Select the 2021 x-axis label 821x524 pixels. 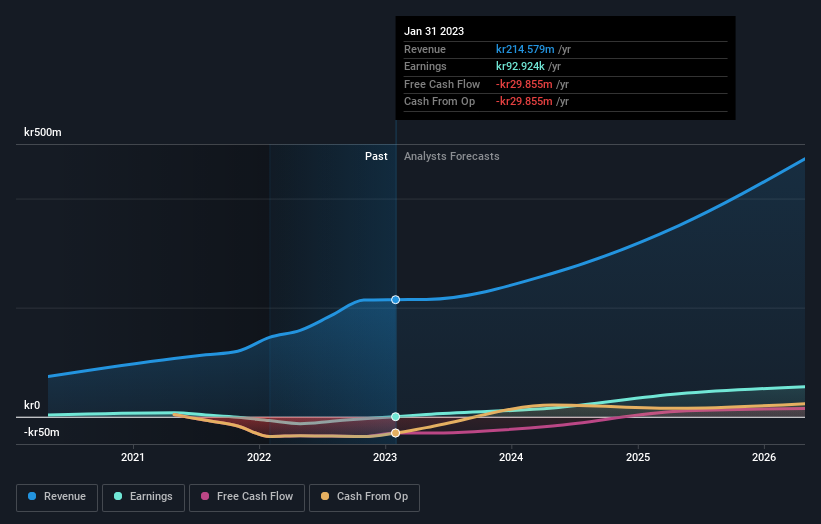[132, 458]
